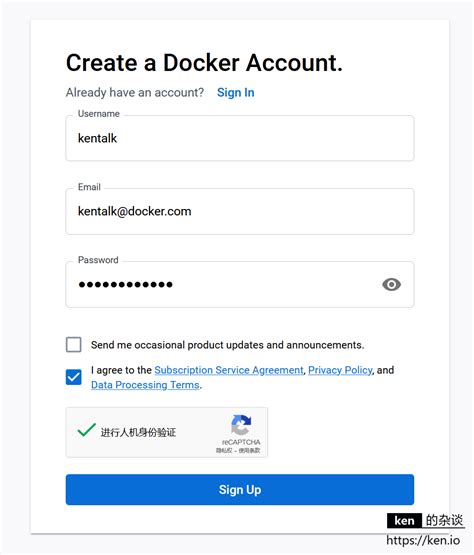474x555 pixels.
Task: Uncheck the agreement terms checkbox
Action: (74, 377)
